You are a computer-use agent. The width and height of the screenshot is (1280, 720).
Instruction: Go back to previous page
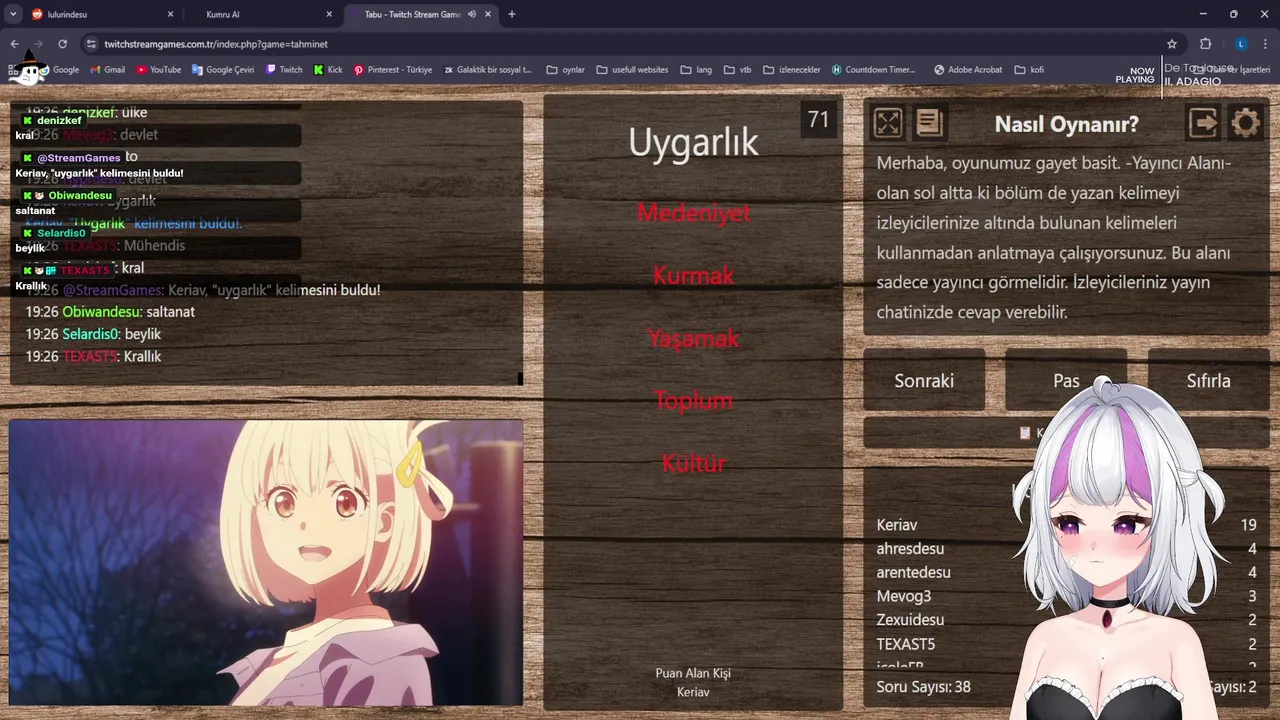tap(14, 44)
